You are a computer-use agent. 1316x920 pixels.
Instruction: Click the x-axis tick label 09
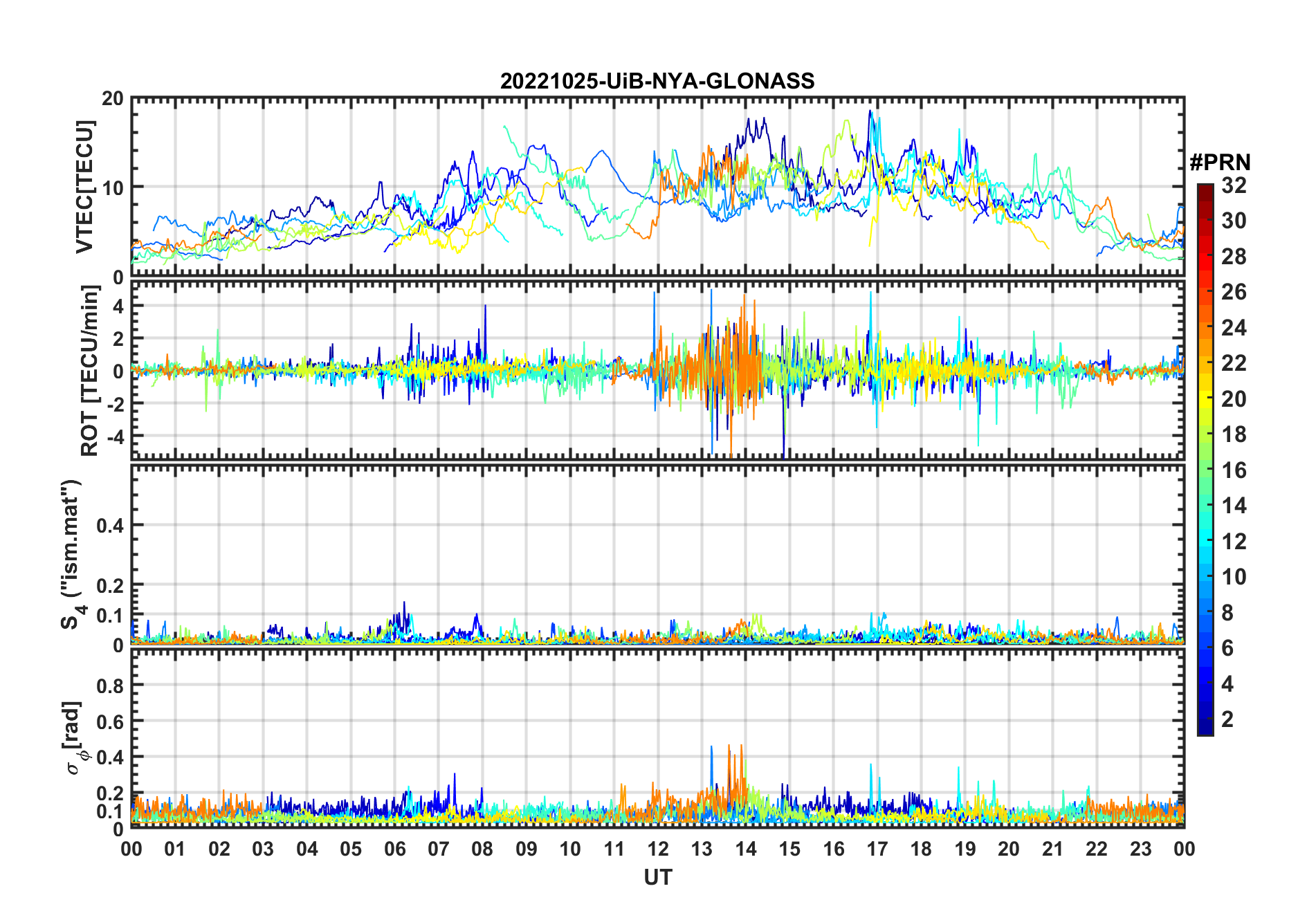point(527,849)
